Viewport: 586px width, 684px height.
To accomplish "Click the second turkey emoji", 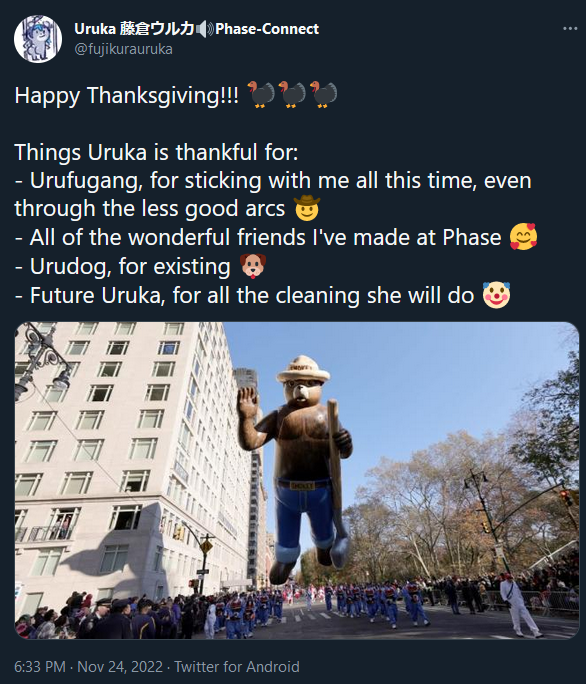I will pyautogui.click(x=292, y=94).
